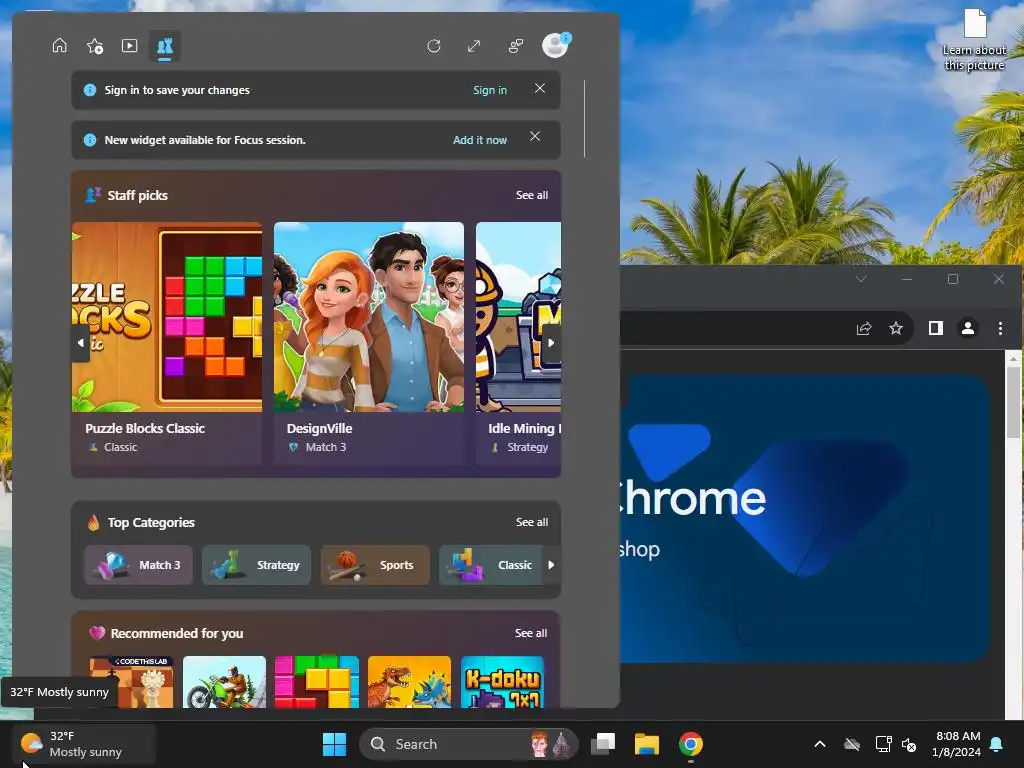Open the profile avatar in Widgets
Viewport: 1024px width, 768px height.
coord(556,46)
